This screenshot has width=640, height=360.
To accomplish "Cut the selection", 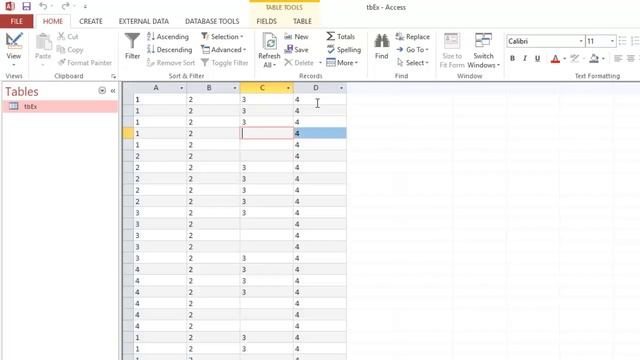I will pos(68,36).
